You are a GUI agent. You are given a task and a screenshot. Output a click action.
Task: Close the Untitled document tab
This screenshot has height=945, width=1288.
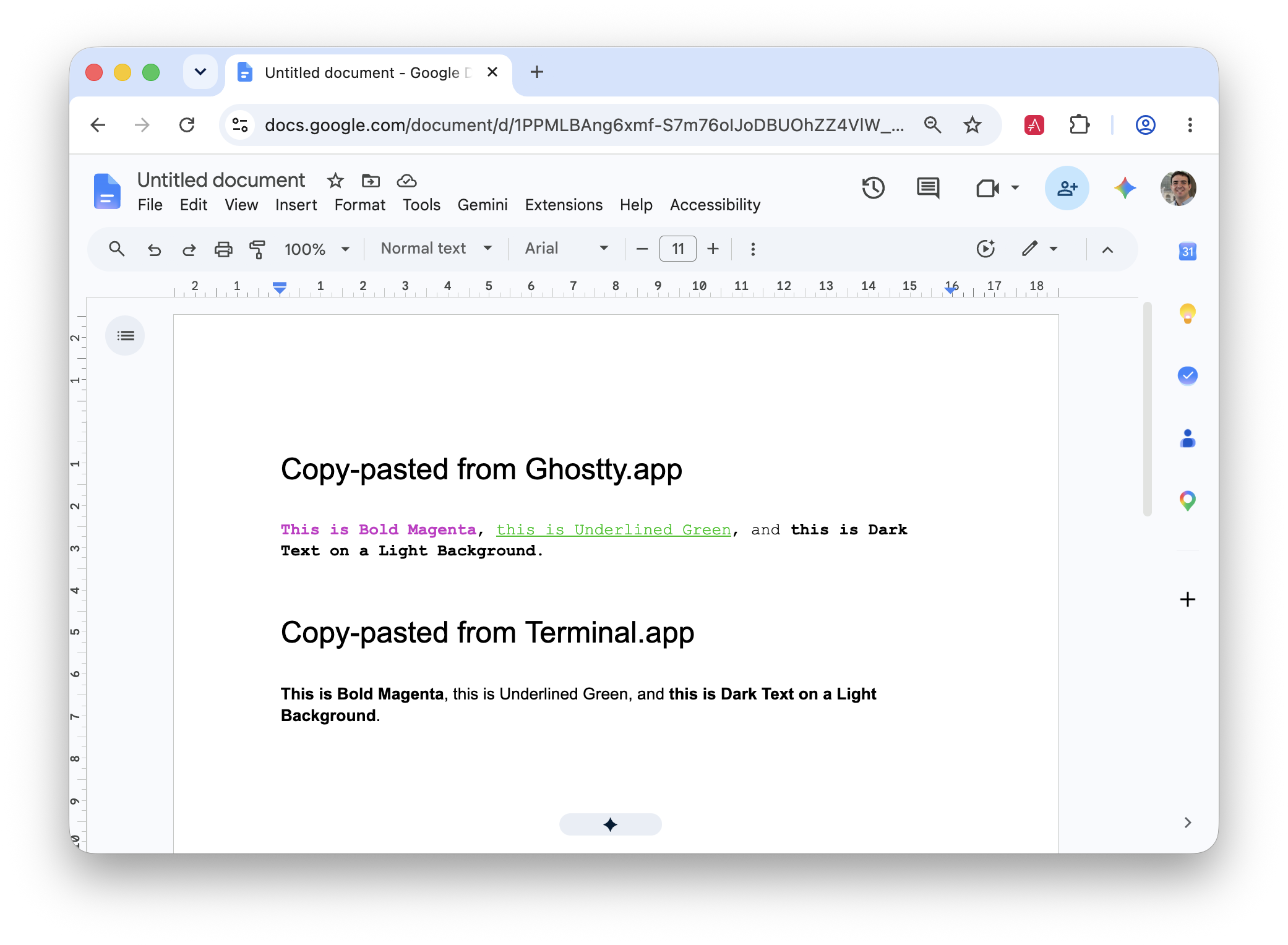(x=492, y=72)
